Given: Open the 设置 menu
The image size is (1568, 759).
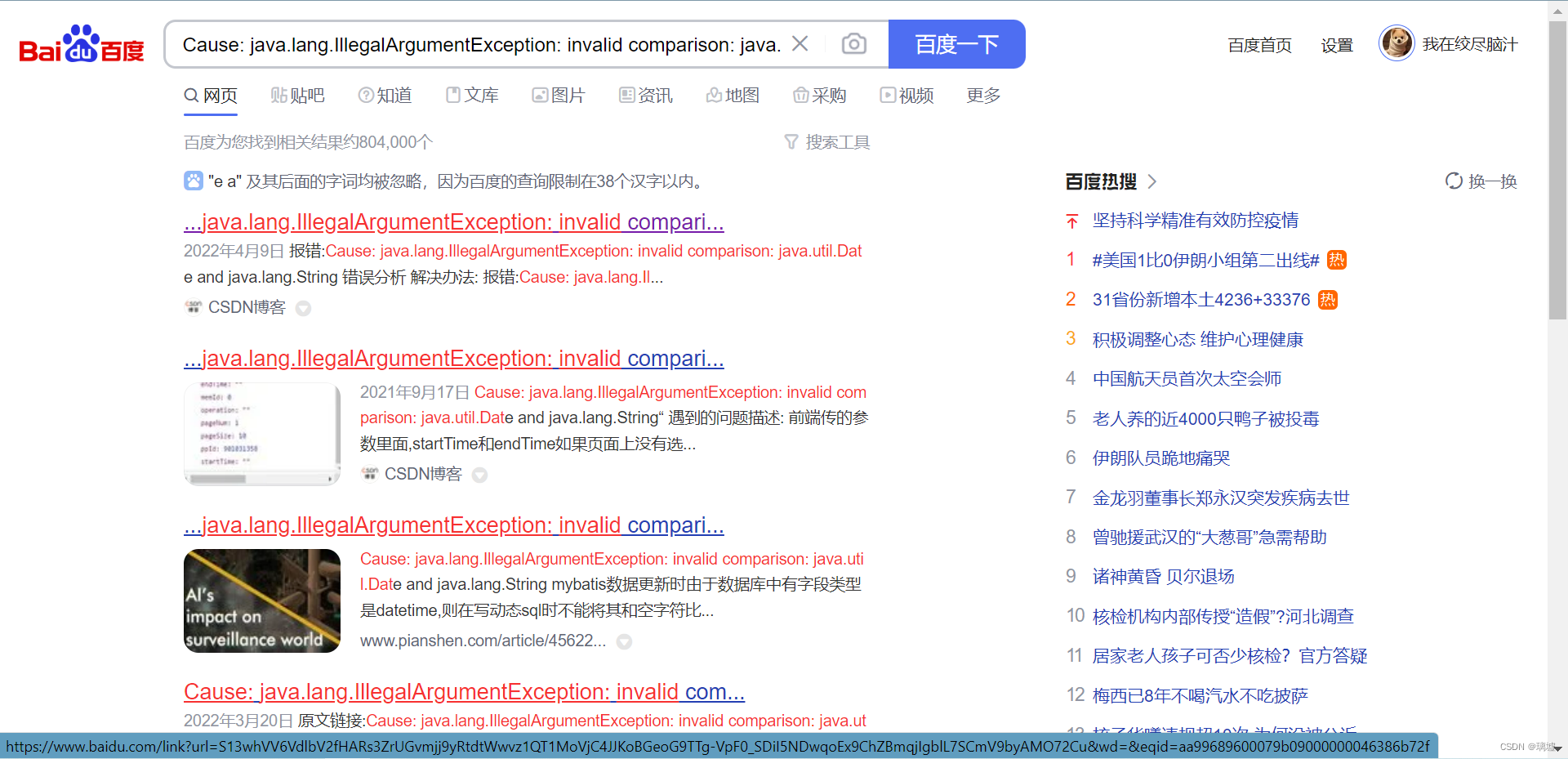Looking at the screenshot, I should (1337, 46).
